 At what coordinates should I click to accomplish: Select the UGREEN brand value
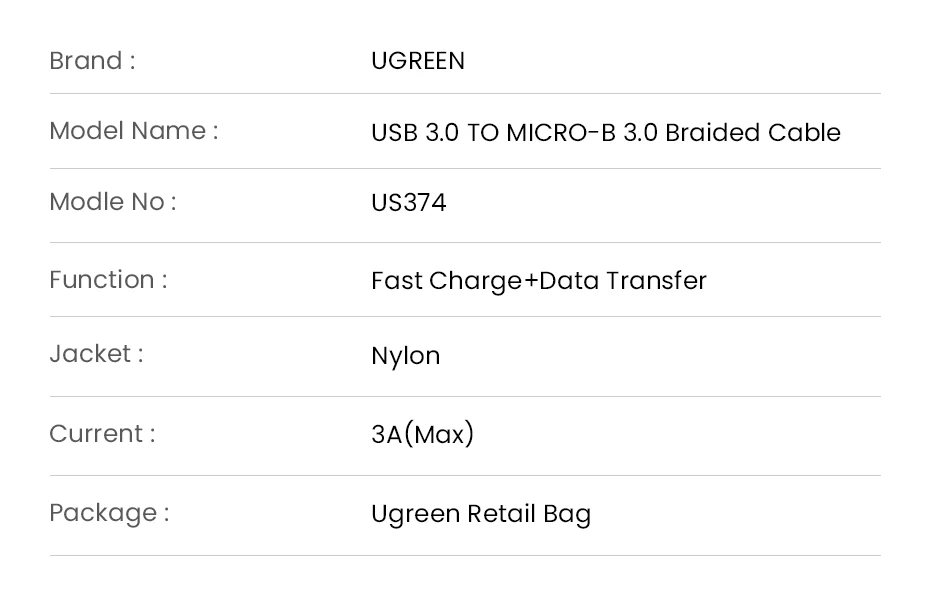click(x=418, y=61)
